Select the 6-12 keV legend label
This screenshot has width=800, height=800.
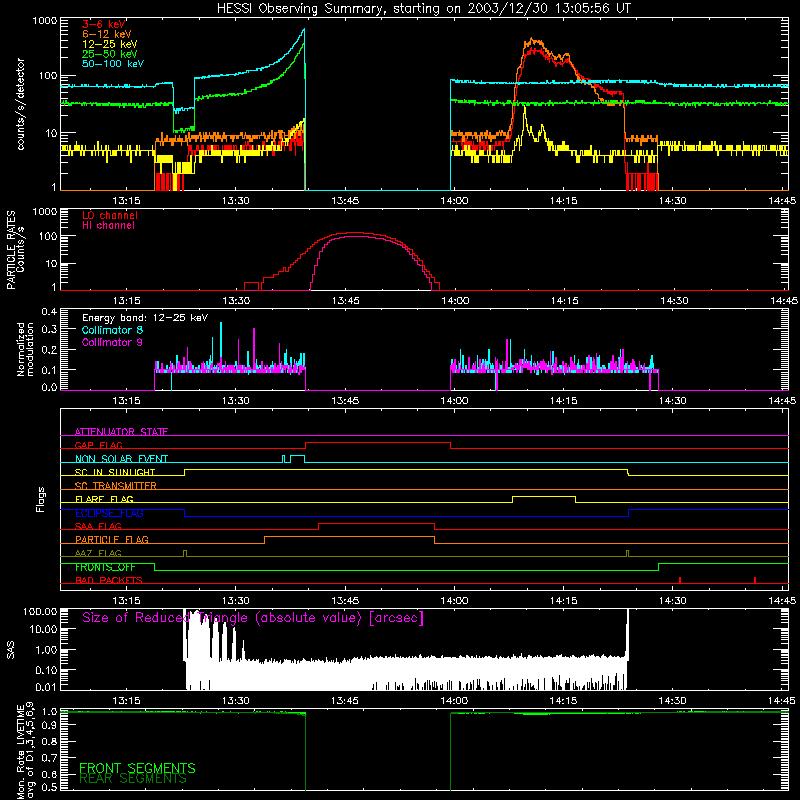coord(107,34)
